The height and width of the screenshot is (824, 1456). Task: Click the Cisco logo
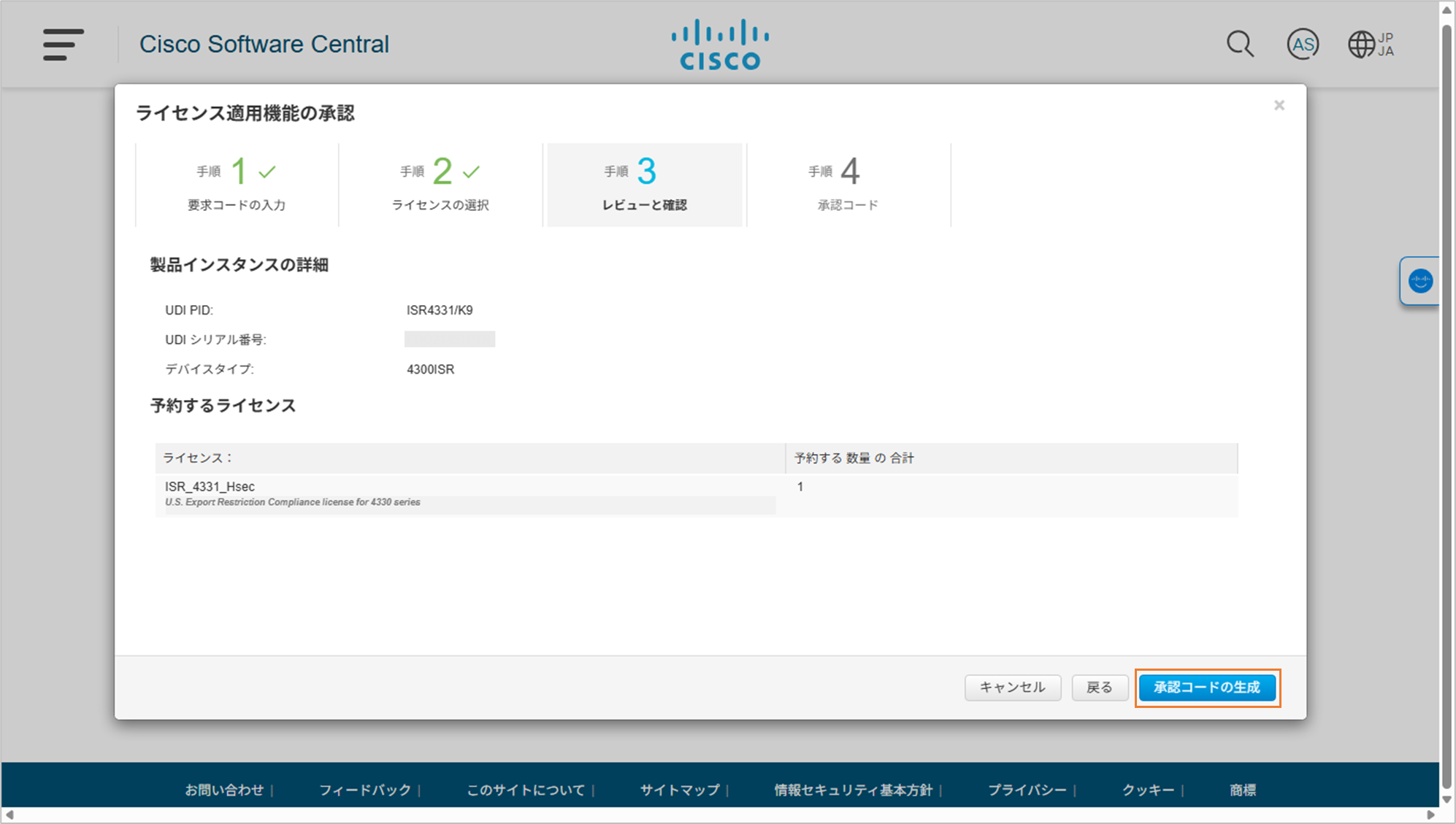point(720,45)
